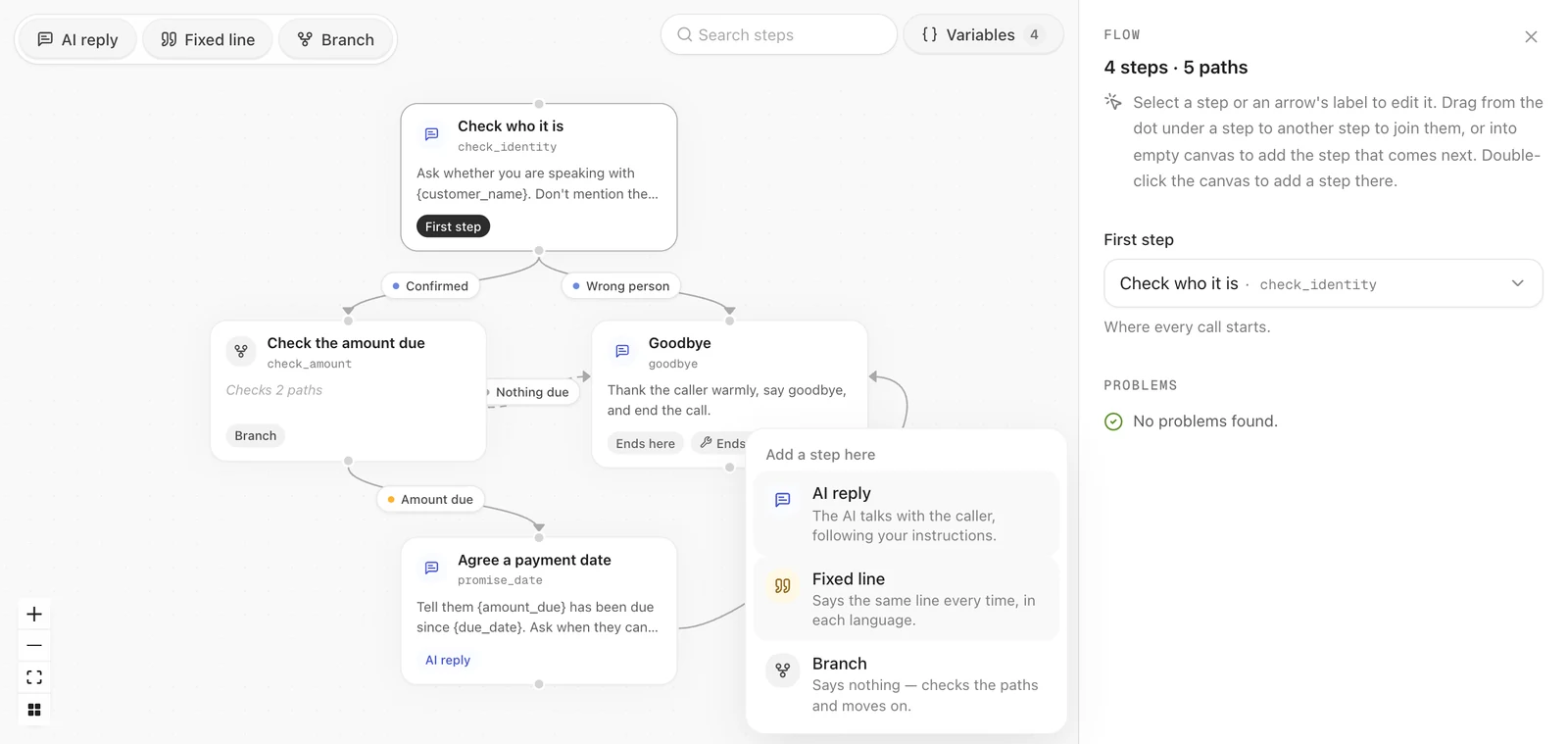The height and width of the screenshot is (744, 1568).
Task: Select the Confirmed arrow label
Action: point(430,286)
